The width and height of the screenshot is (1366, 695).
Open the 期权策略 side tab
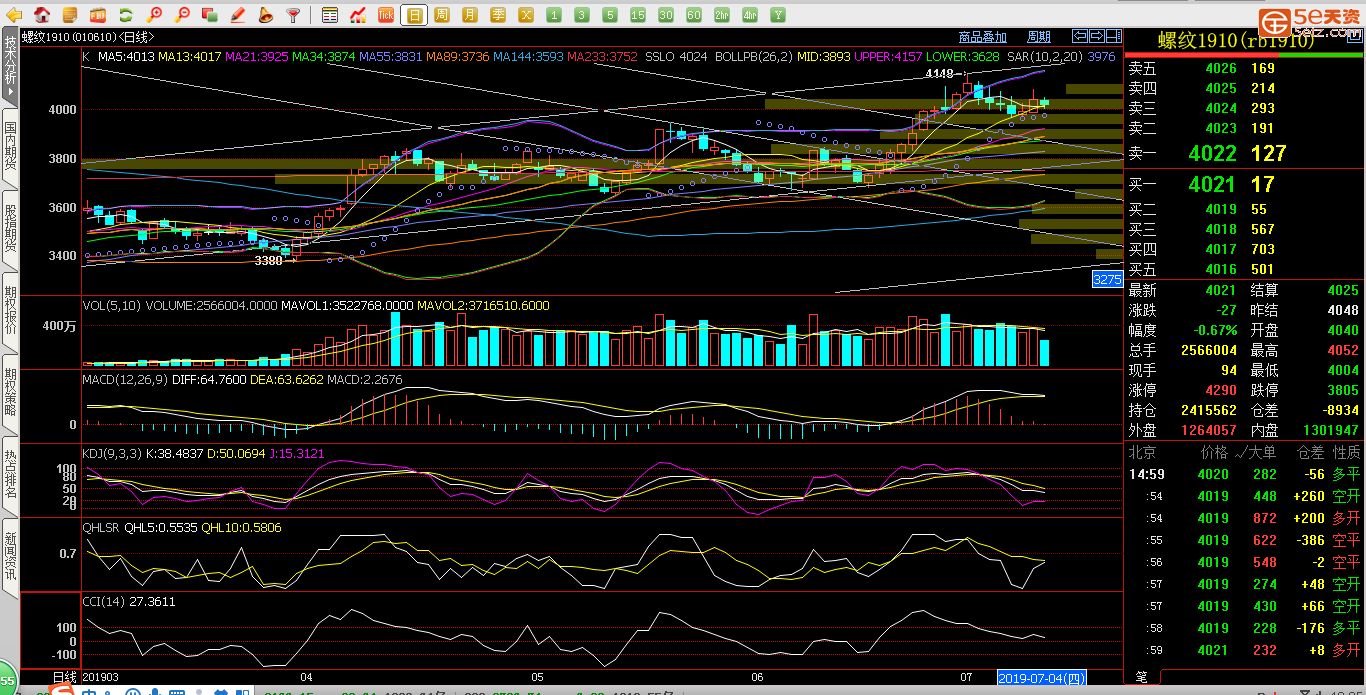[x=10, y=396]
